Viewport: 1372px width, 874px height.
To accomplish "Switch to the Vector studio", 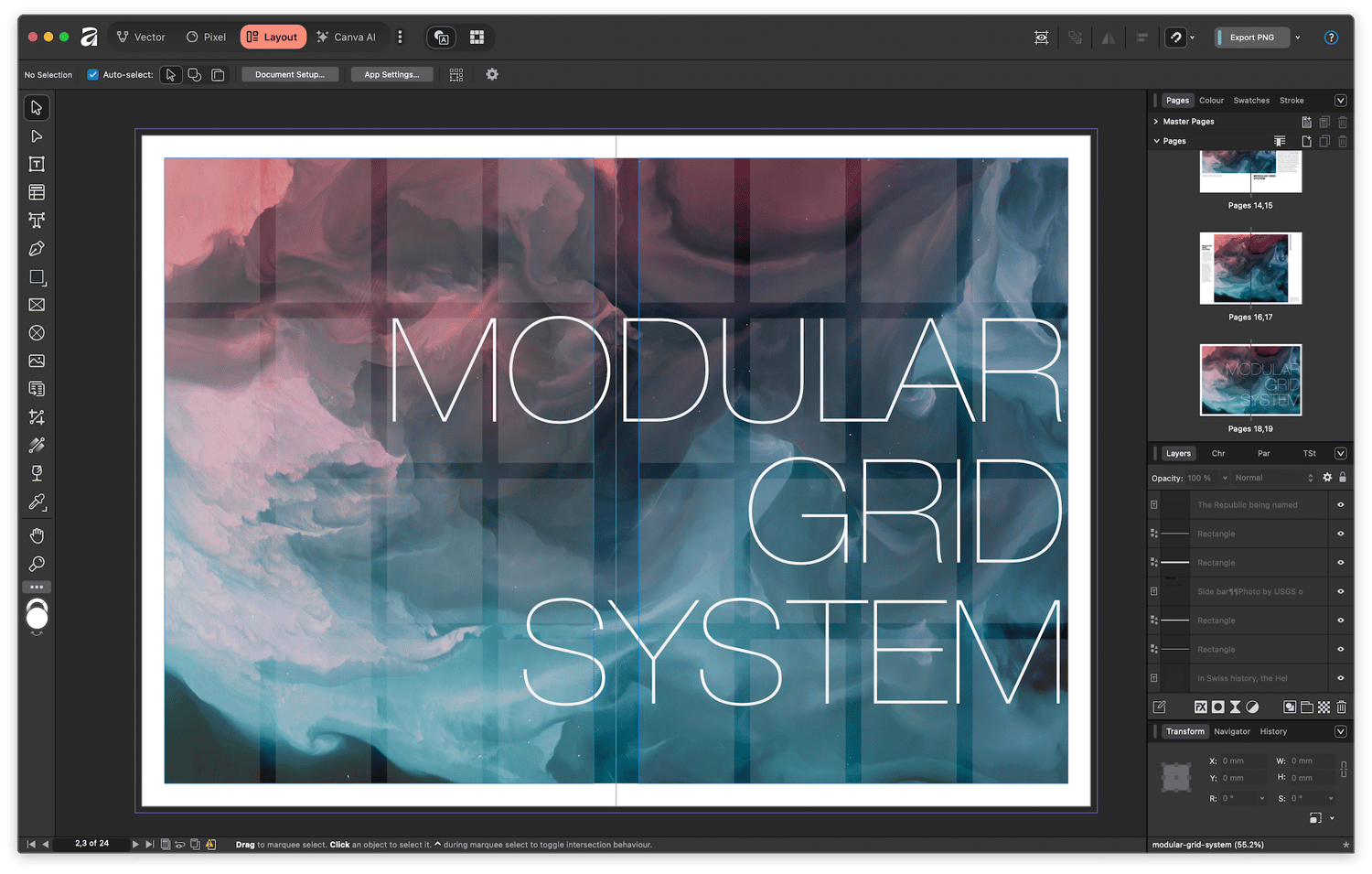I will click(x=141, y=38).
